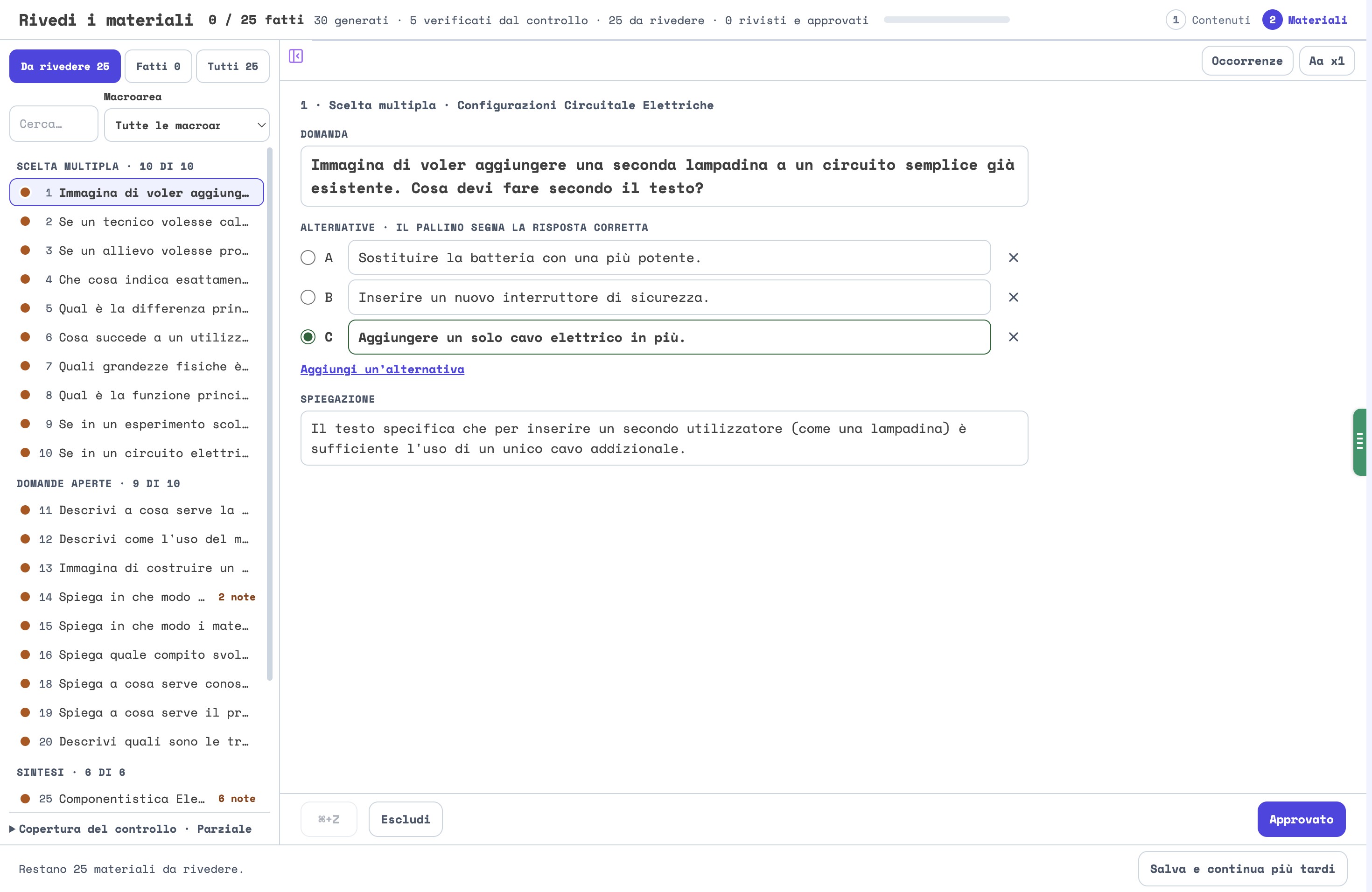
Task: Select item 7 Quali grandezze fisiche
Action: coord(137,366)
